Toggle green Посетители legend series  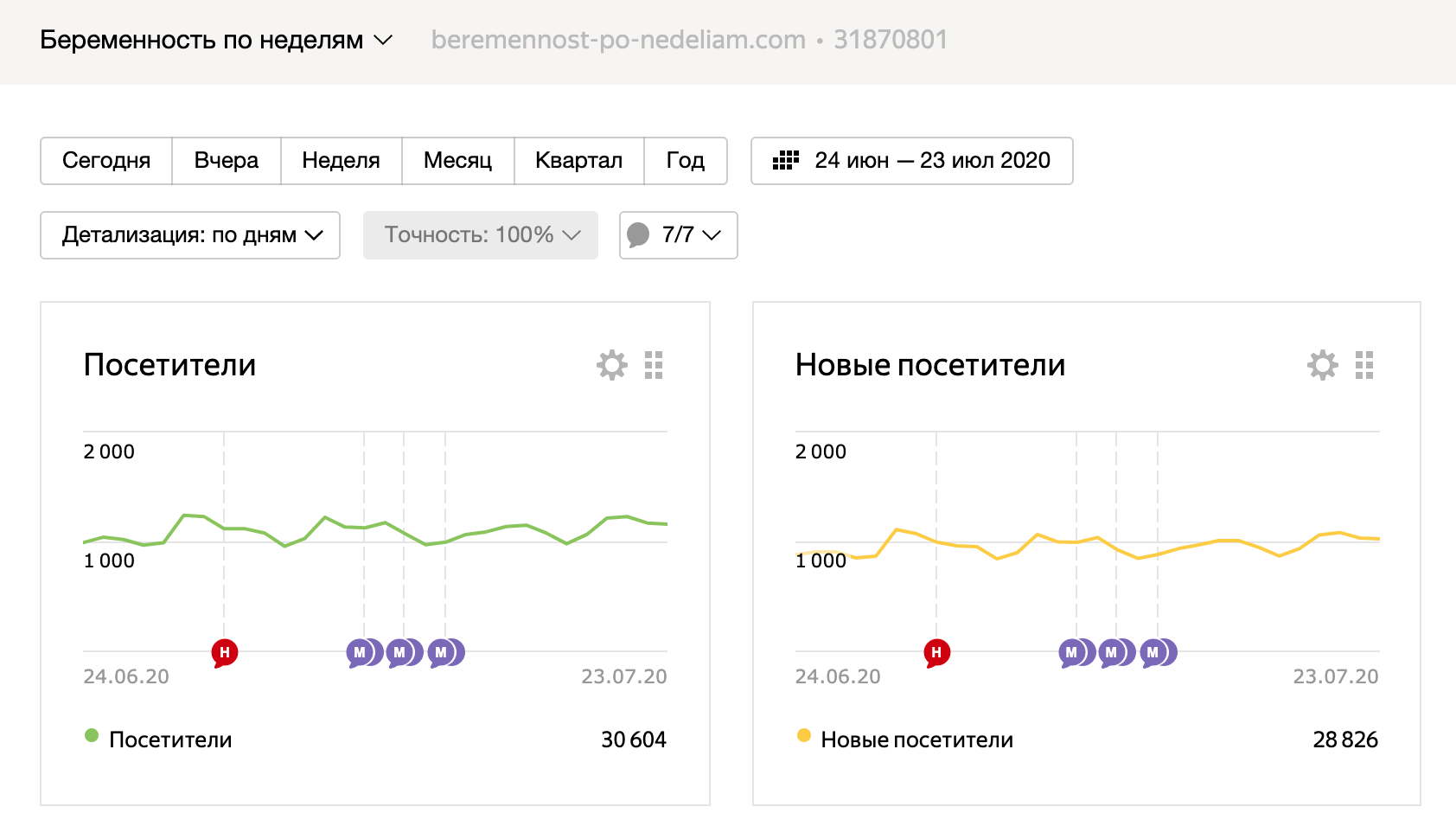[x=92, y=736]
